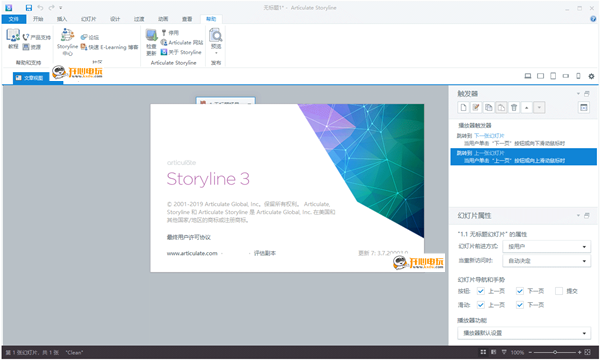
Task: Switch to tablet portrait preview icon
Action: pos(553,76)
